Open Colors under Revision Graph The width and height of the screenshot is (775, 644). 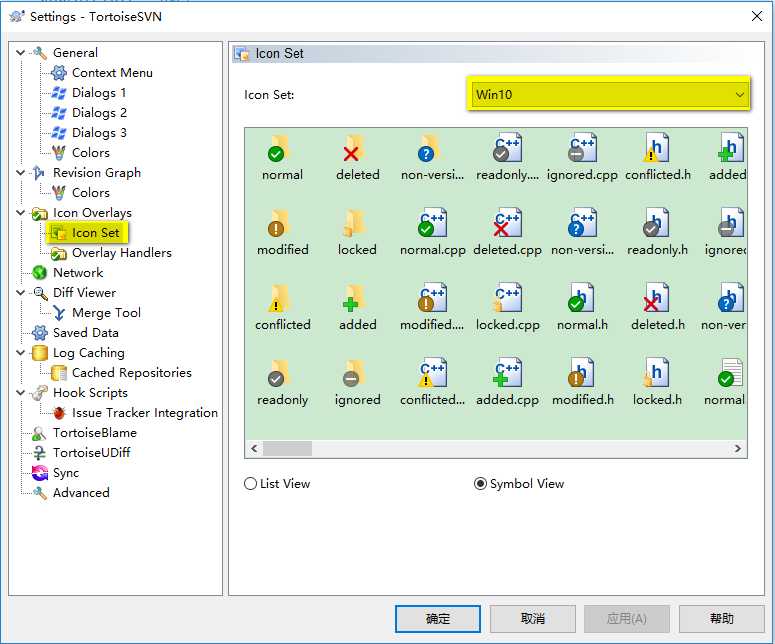90,193
